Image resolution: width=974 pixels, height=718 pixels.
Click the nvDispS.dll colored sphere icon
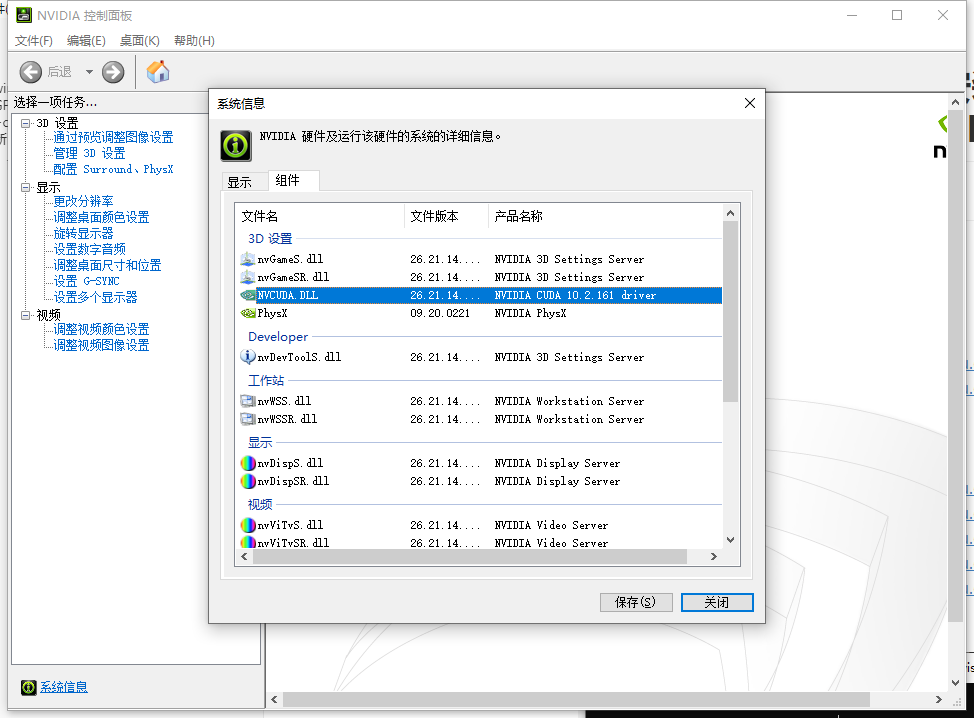pyautogui.click(x=247, y=462)
